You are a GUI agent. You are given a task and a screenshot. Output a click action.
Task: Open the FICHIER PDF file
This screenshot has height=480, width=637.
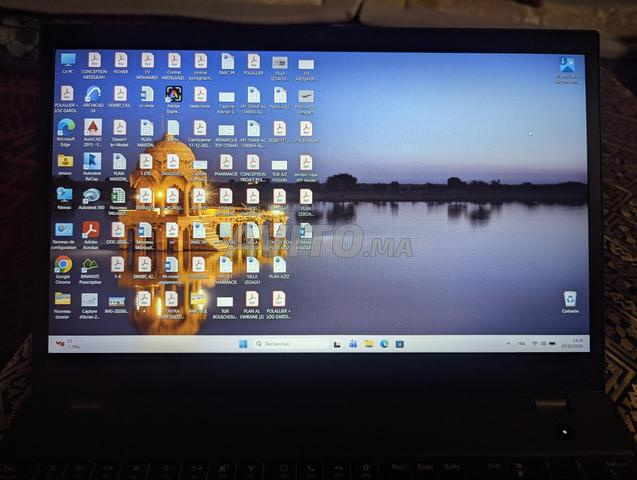[x=121, y=63]
